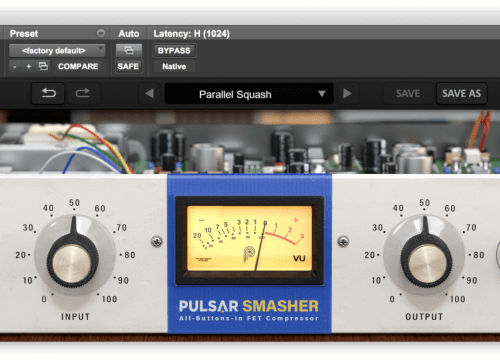This screenshot has width=500, height=360.
Task: Click the SAVE button
Action: [408, 94]
